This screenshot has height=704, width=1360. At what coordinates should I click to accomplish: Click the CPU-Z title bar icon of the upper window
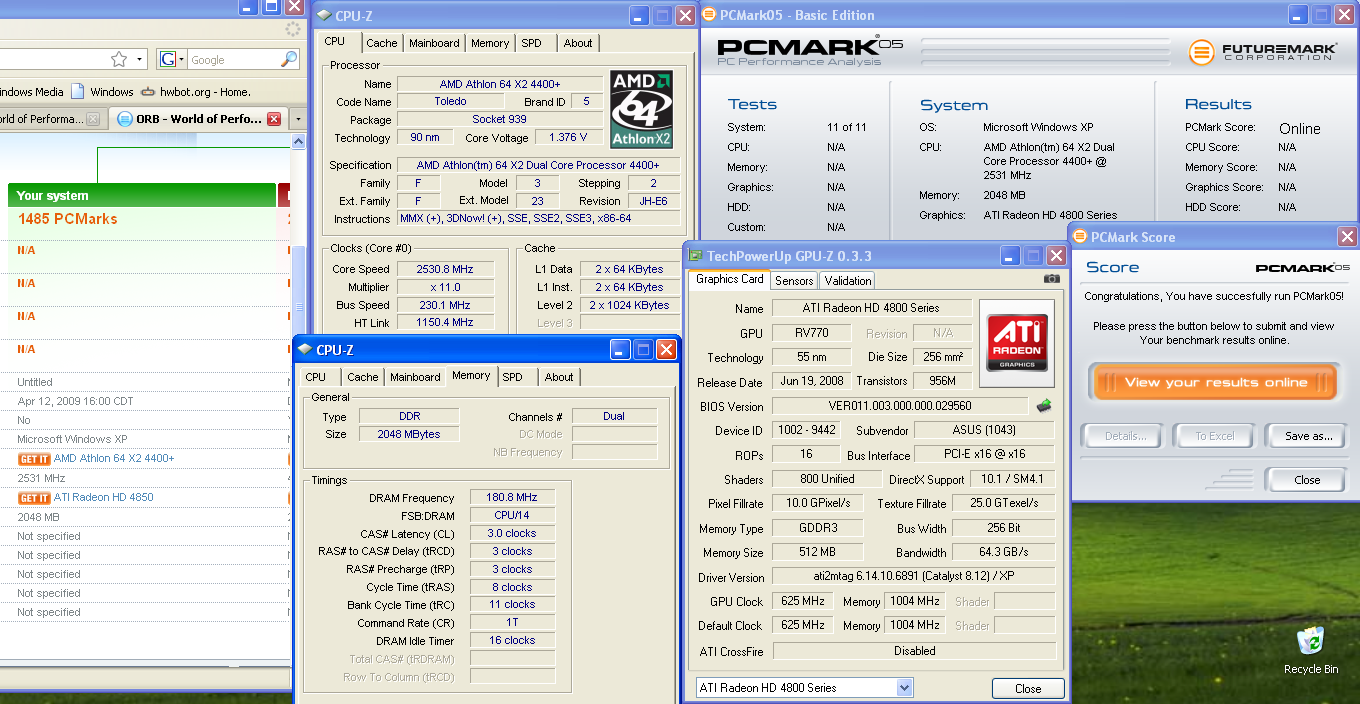[x=323, y=15]
